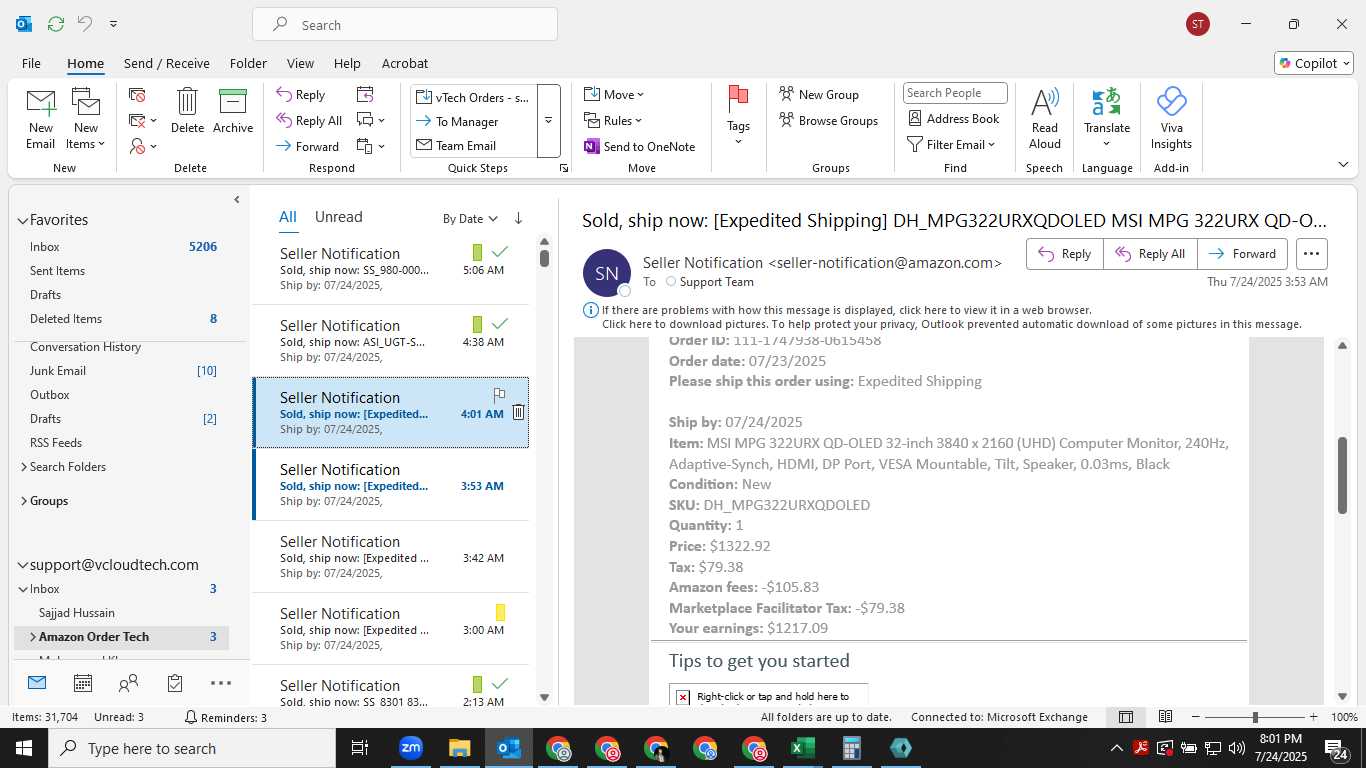The height and width of the screenshot is (768, 1366).
Task: Open the Filter Email dropdown
Action: (951, 144)
